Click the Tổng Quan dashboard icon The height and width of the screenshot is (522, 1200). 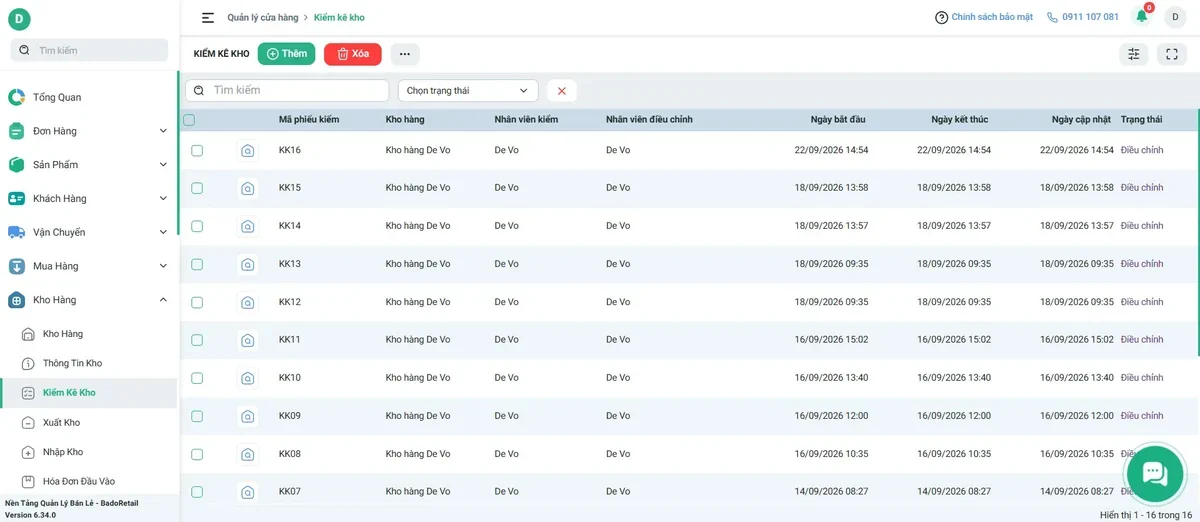[x=16, y=97]
